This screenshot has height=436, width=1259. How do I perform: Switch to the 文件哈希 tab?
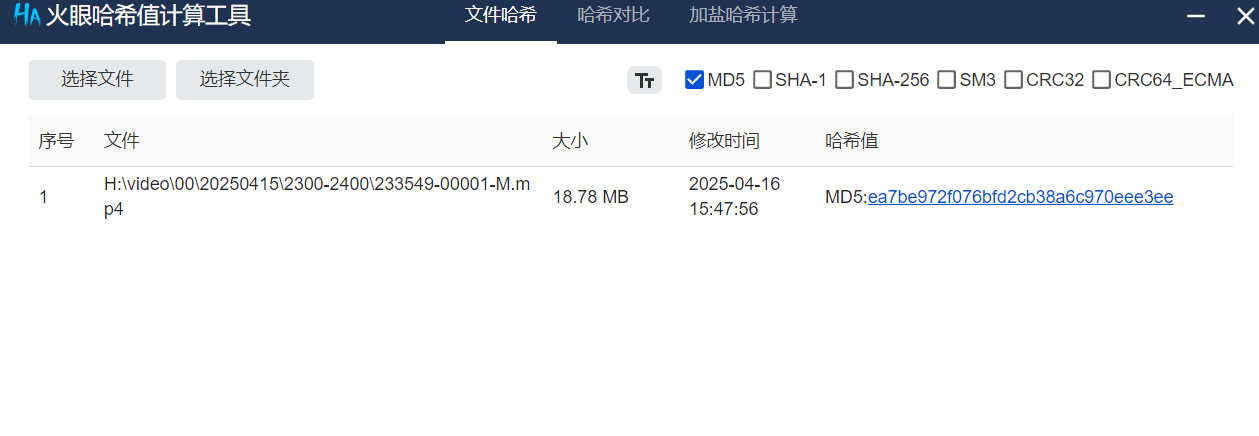click(501, 16)
